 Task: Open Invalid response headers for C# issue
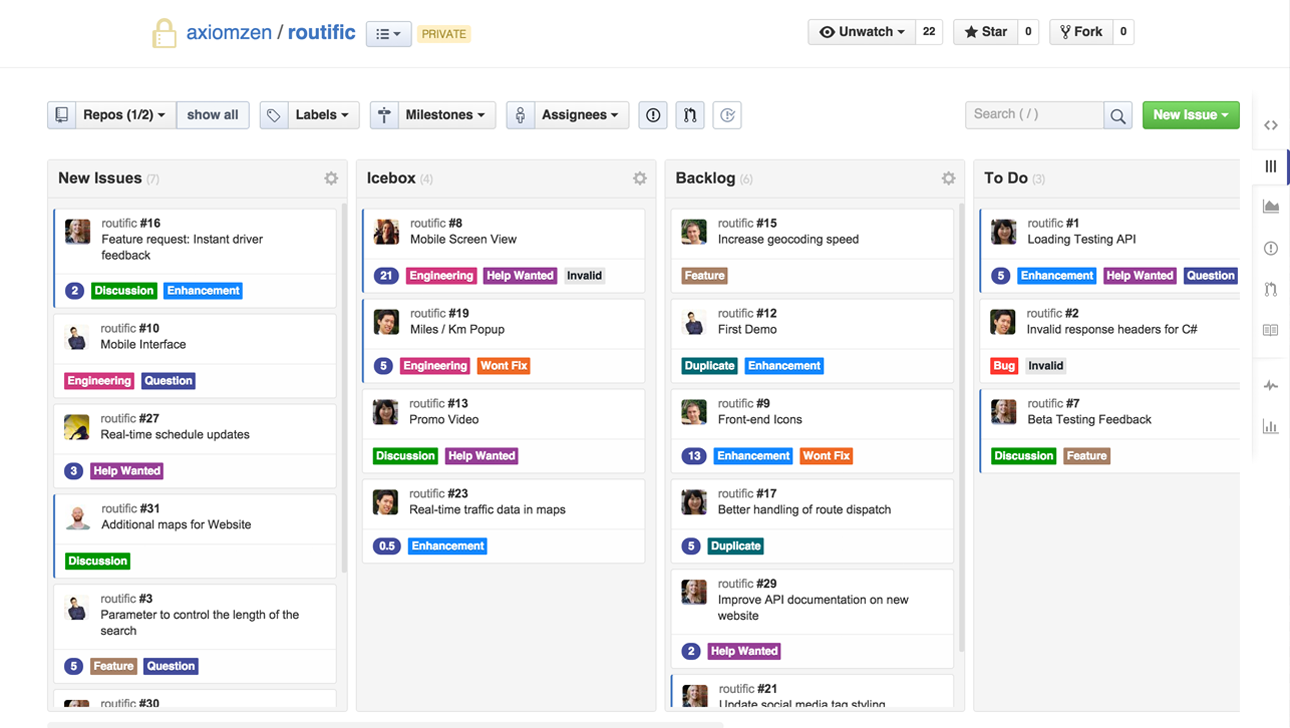(1112, 329)
